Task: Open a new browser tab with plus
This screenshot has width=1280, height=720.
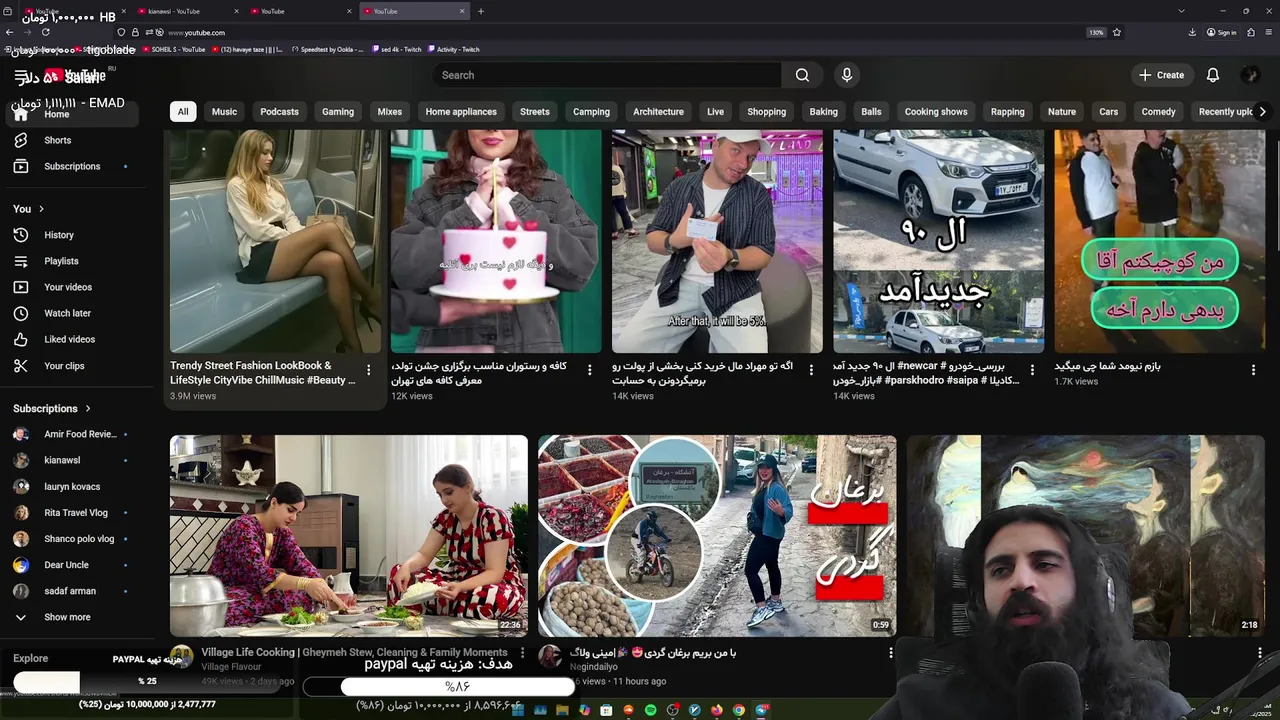Action: click(481, 11)
